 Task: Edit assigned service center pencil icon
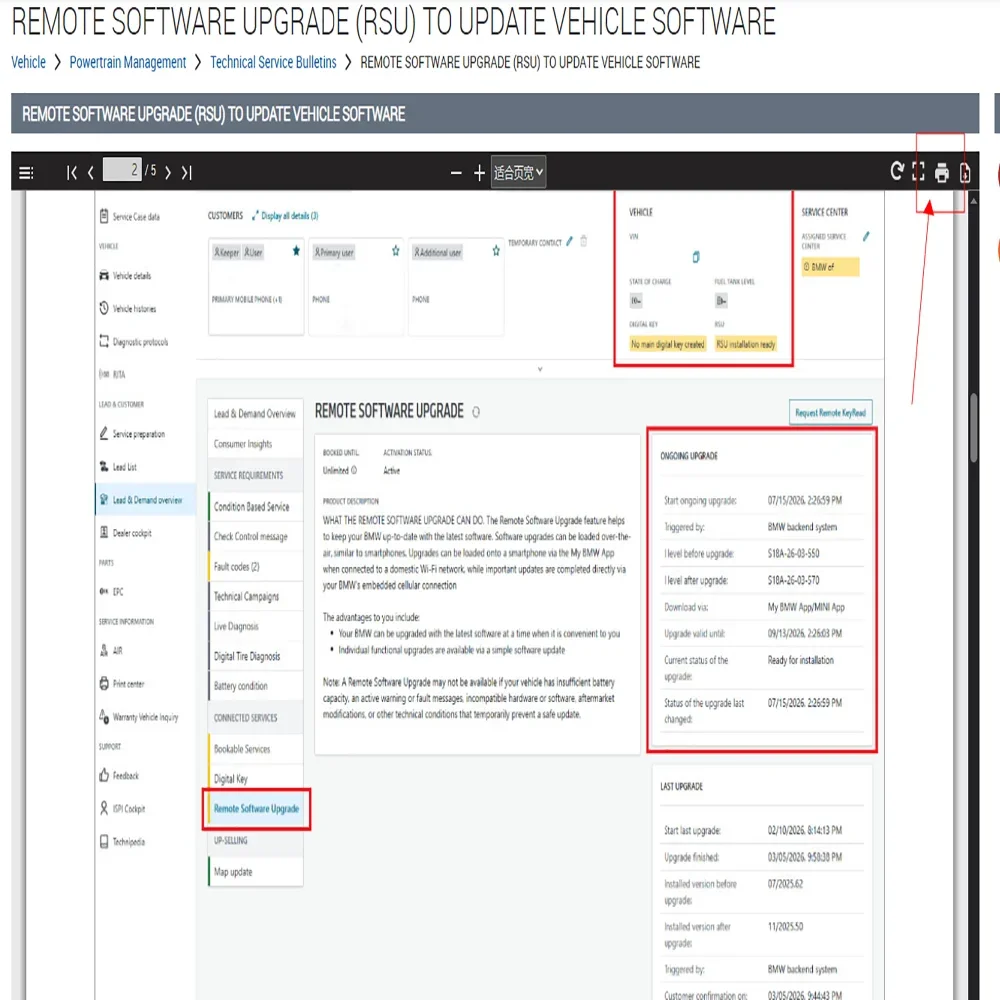866,236
